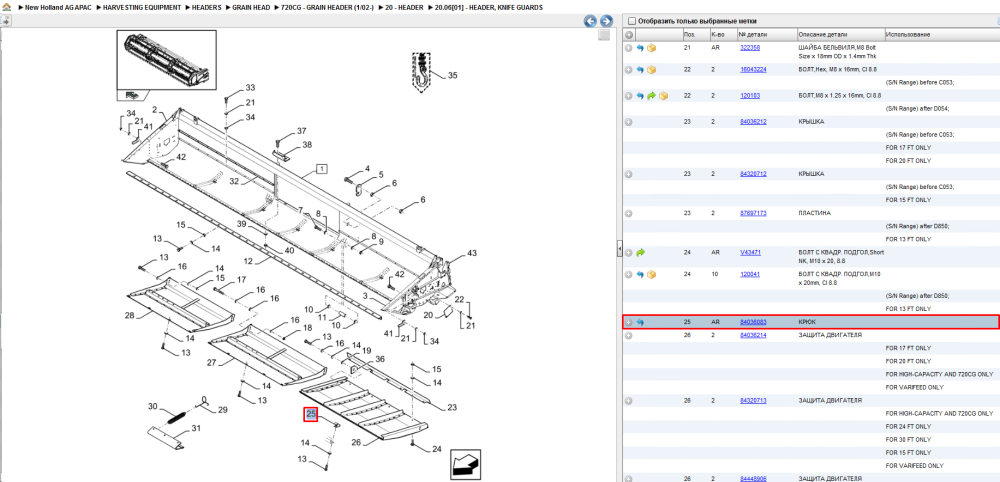Select boxed callout 1 in the diagram
The image size is (1000, 482).
click(x=322, y=169)
